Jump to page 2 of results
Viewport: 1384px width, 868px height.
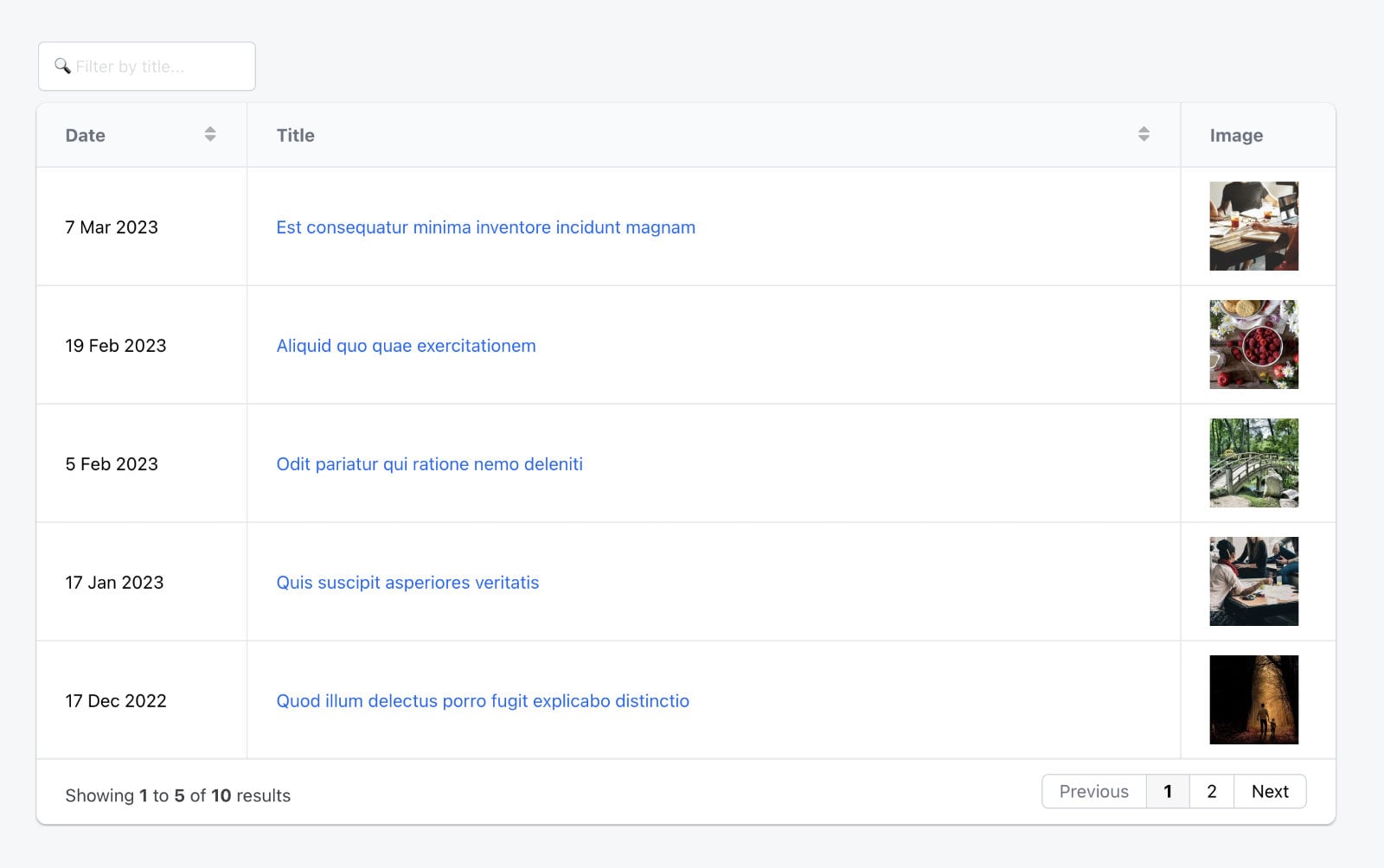(x=1211, y=792)
